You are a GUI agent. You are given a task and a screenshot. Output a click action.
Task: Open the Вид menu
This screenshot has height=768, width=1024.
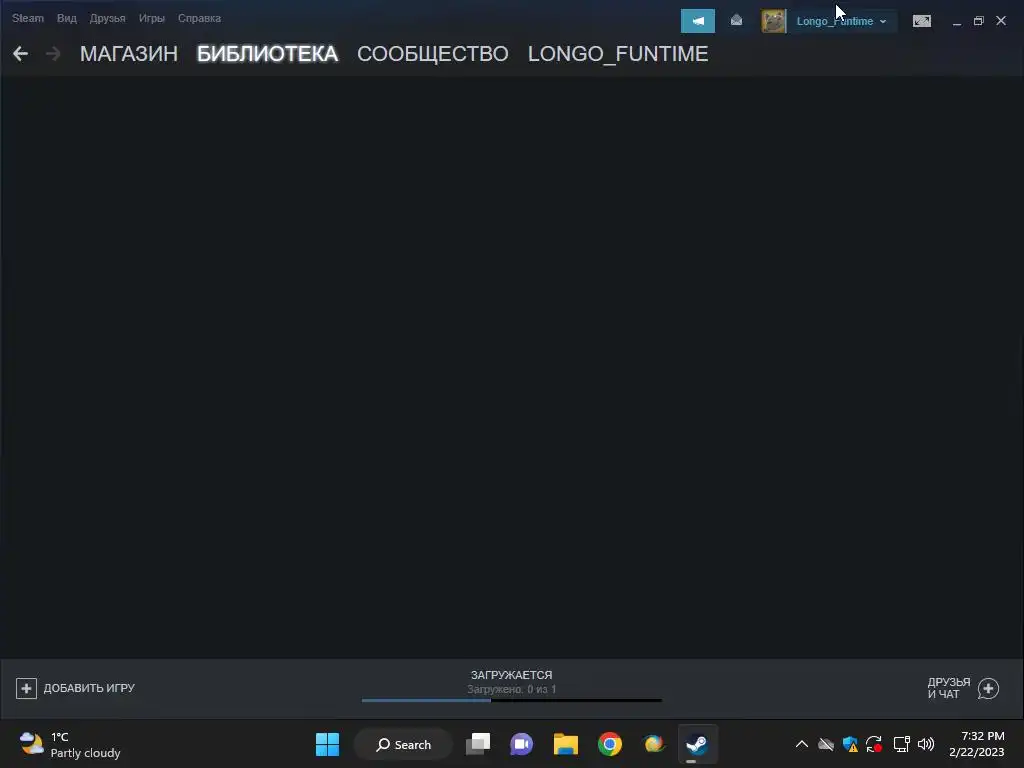(x=67, y=18)
